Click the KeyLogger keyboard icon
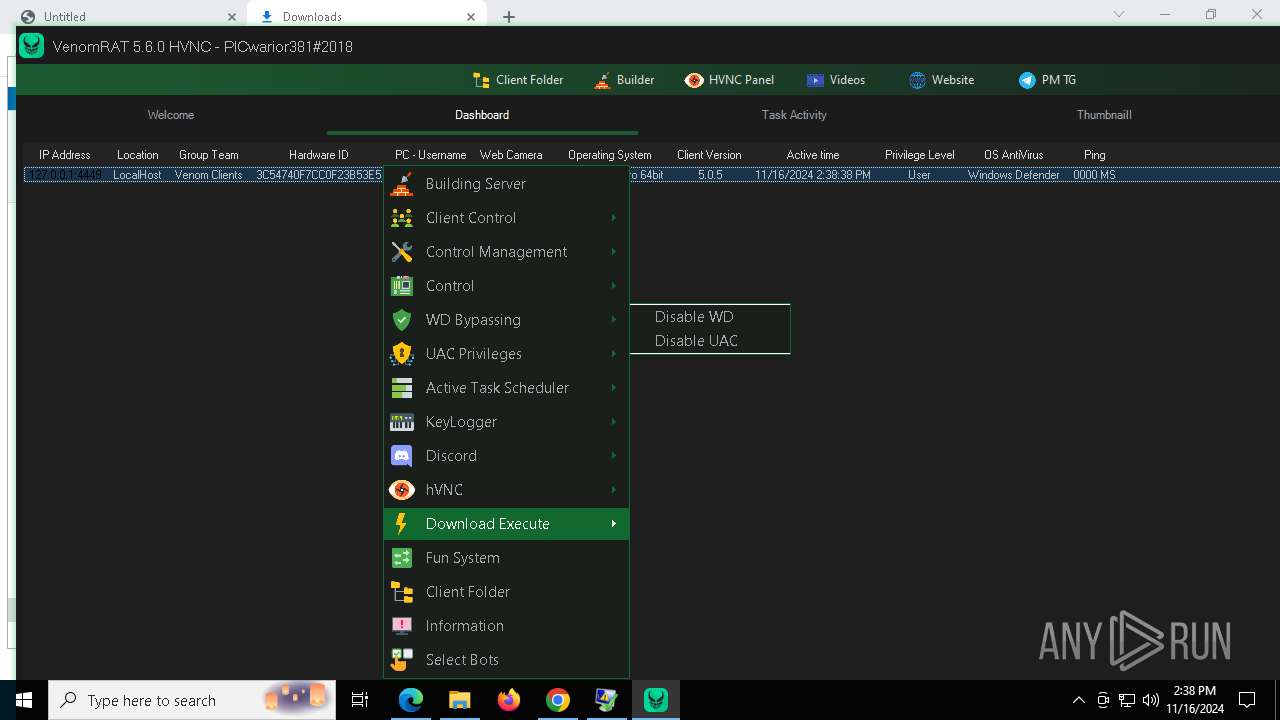The height and width of the screenshot is (720, 1280). pyautogui.click(x=401, y=422)
